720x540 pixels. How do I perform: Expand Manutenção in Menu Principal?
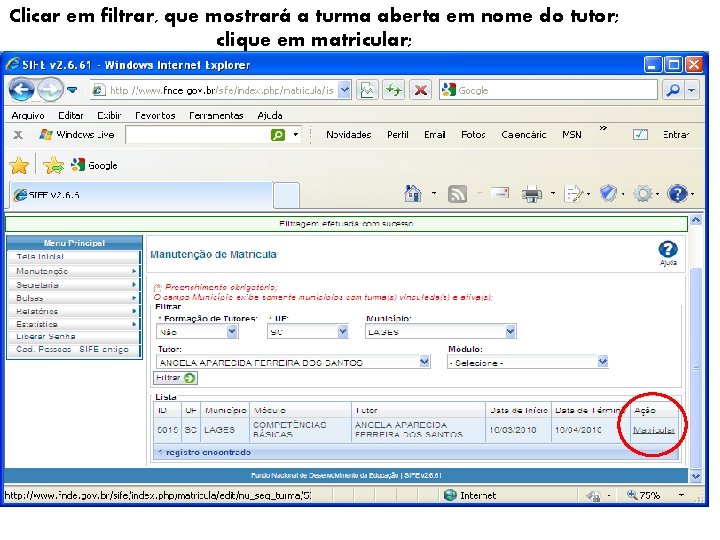[x=73, y=271]
